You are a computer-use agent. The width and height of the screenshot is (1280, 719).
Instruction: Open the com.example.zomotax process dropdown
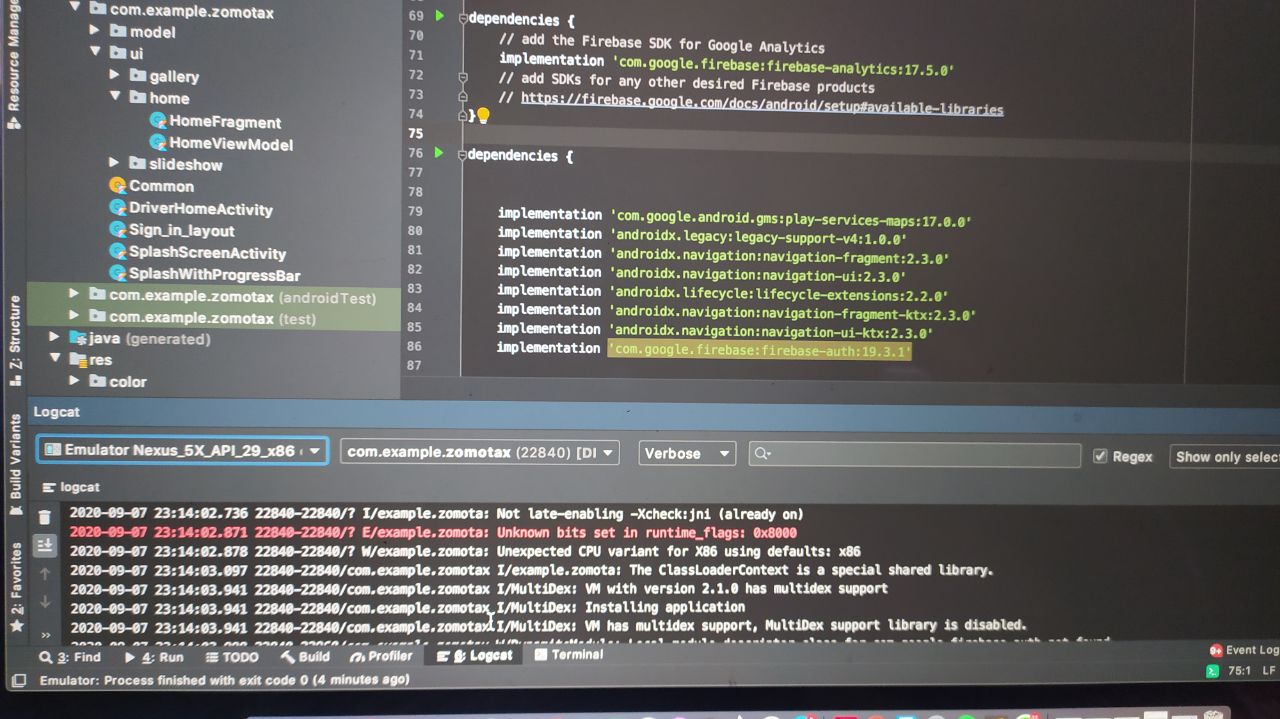tap(480, 452)
